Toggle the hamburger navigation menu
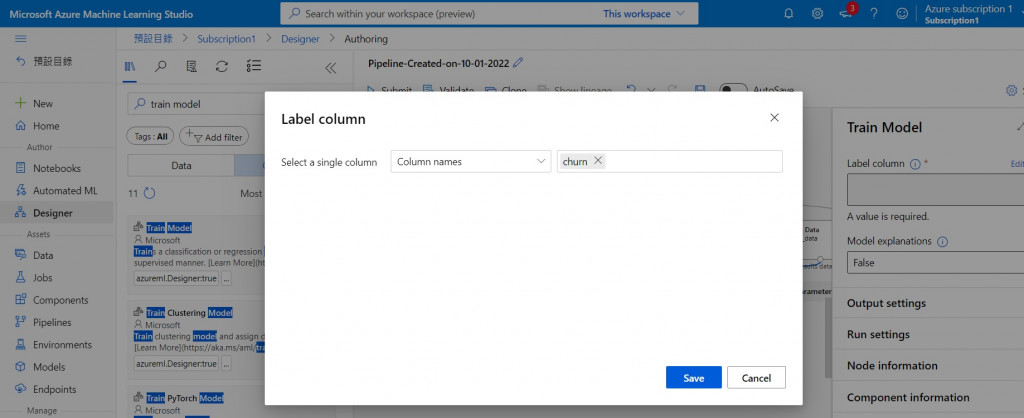Screen dimensions: 1024x418 click(x=21, y=39)
